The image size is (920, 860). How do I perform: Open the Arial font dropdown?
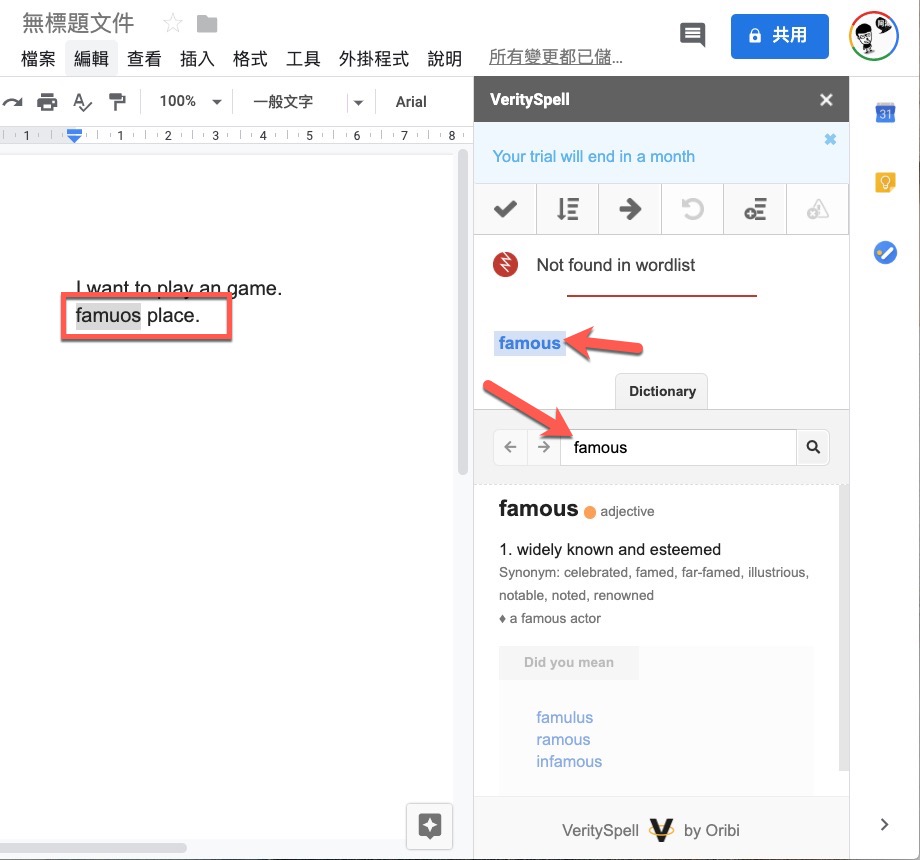pyautogui.click(x=411, y=102)
